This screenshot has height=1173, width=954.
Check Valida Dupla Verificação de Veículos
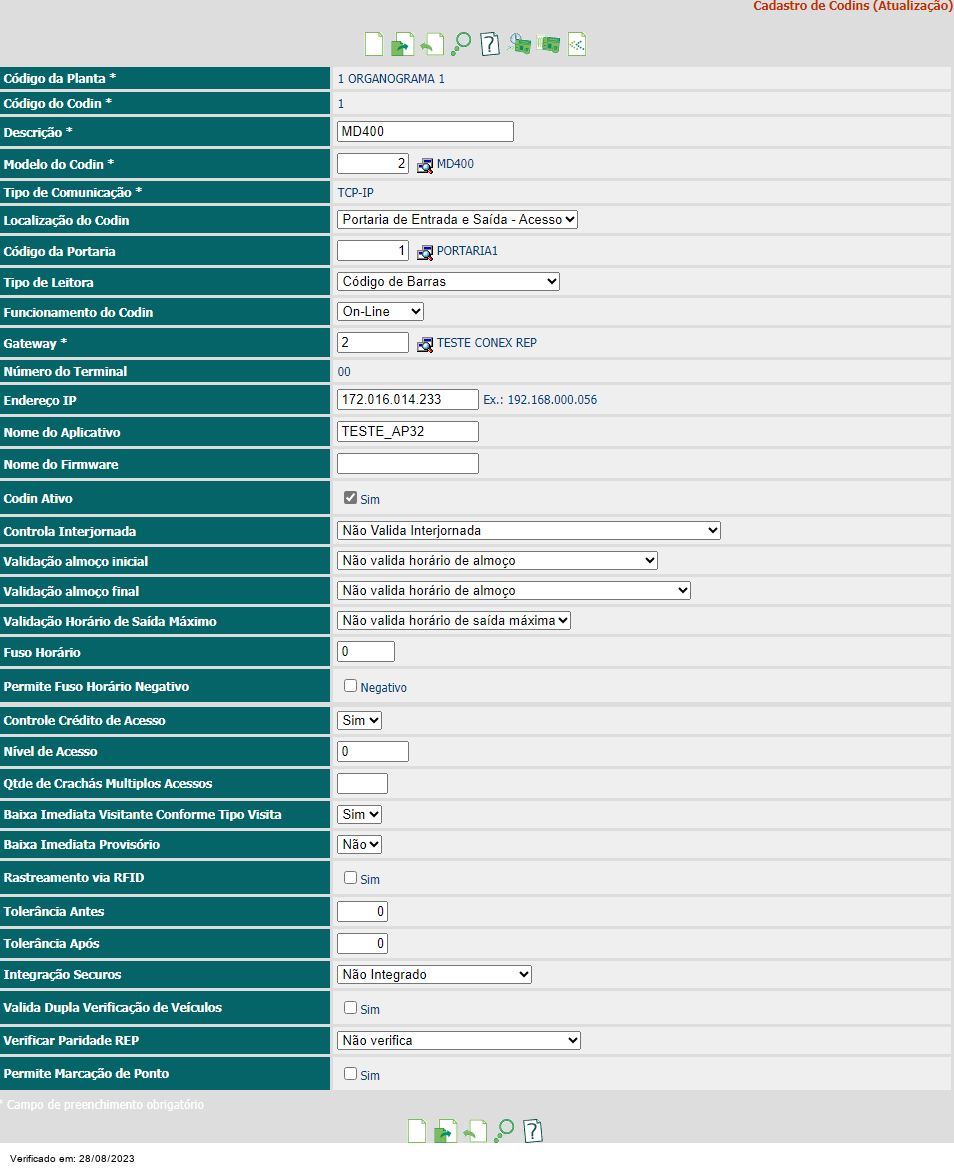350,1008
